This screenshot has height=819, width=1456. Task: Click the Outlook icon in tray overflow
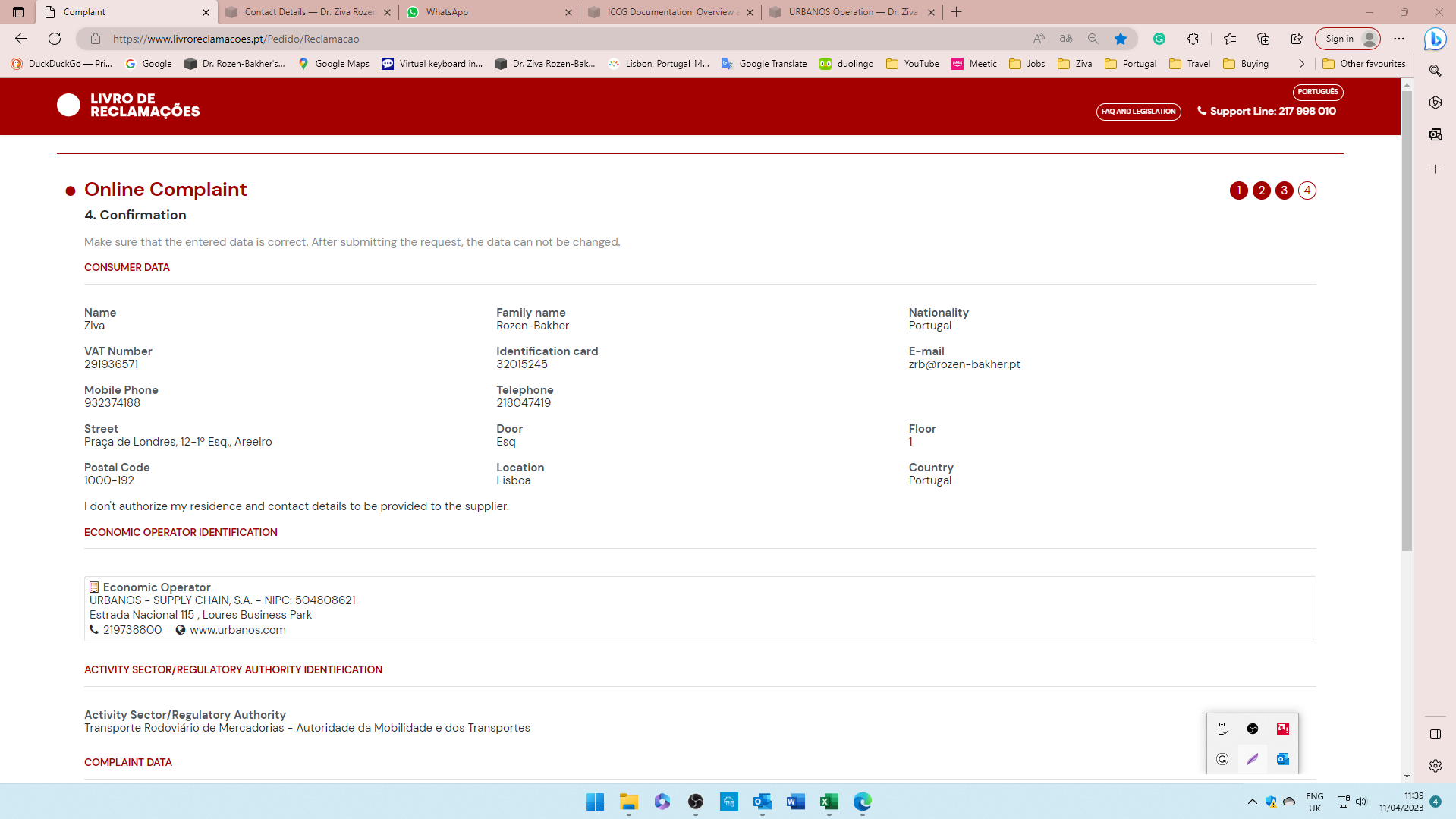click(1283, 759)
